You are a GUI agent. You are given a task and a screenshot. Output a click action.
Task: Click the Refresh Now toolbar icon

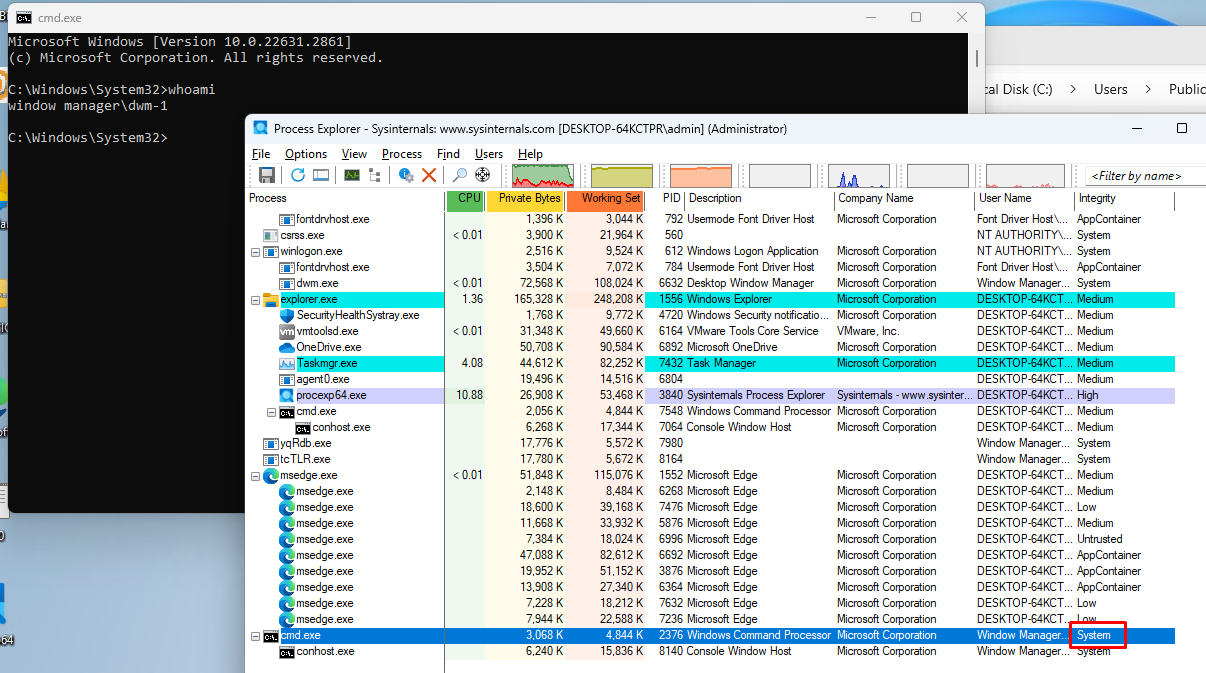point(298,175)
